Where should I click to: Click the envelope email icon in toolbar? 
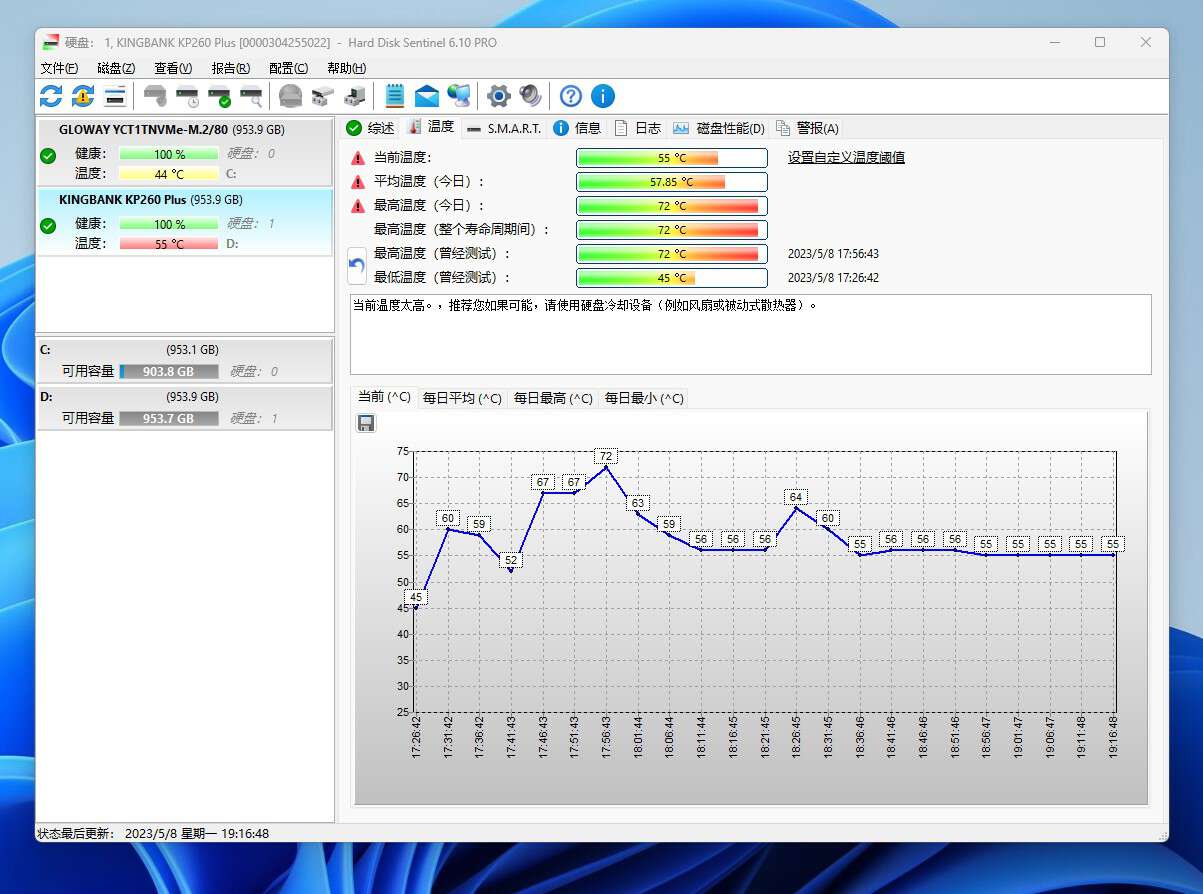point(427,96)
